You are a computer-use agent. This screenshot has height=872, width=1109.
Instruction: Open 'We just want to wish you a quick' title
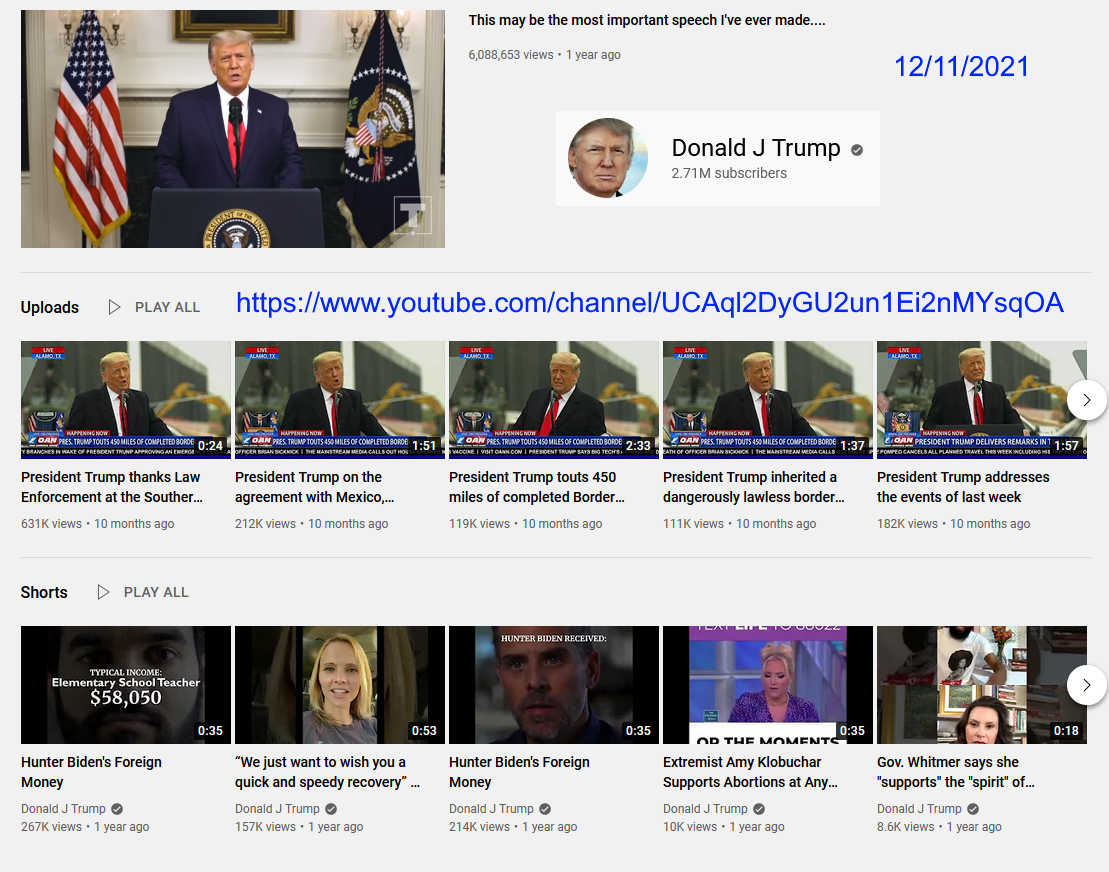327,772
